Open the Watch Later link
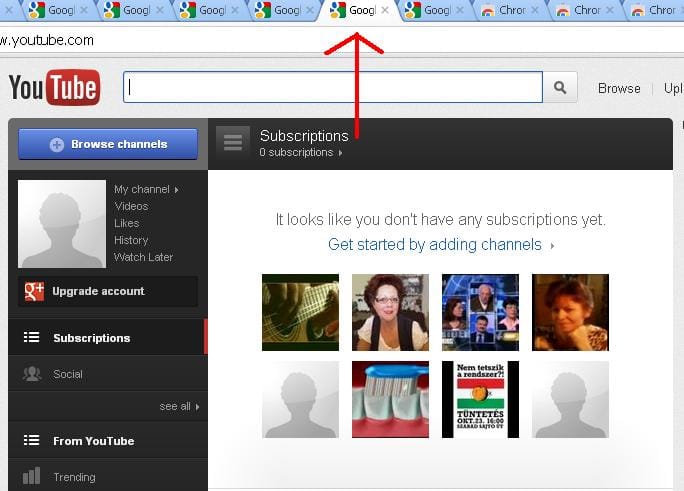The image size is (684, 491). pos(144,257)
